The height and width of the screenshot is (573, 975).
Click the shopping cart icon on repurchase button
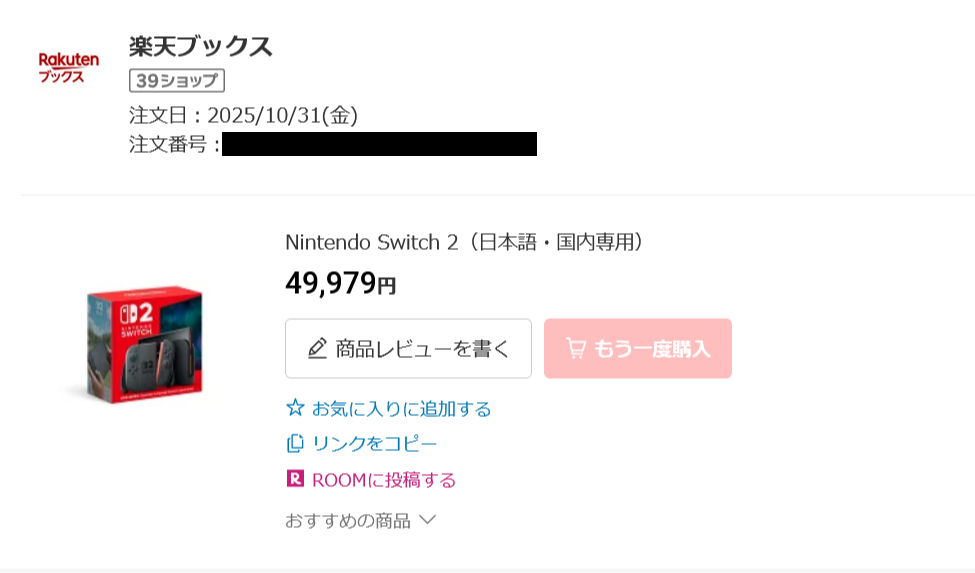click(x=576, y=348)
